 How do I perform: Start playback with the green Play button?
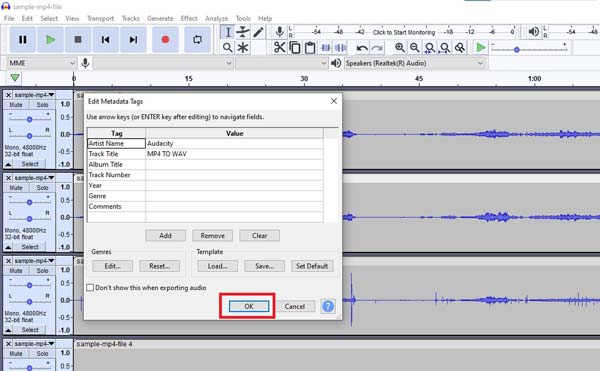(x=50, y=39)
